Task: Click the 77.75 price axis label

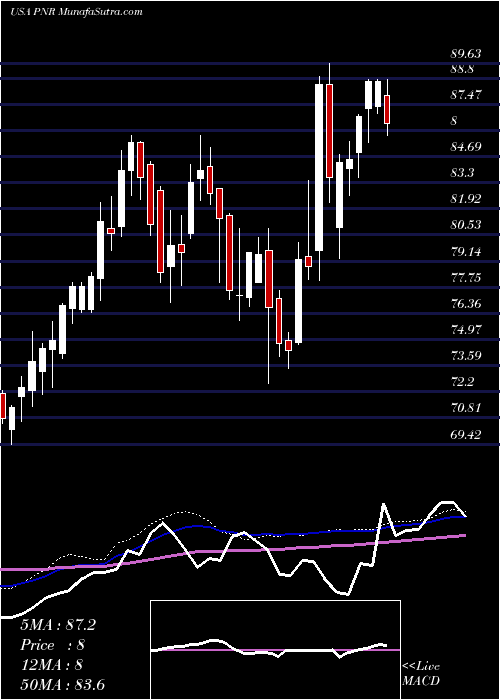Action: click(466, 278)
